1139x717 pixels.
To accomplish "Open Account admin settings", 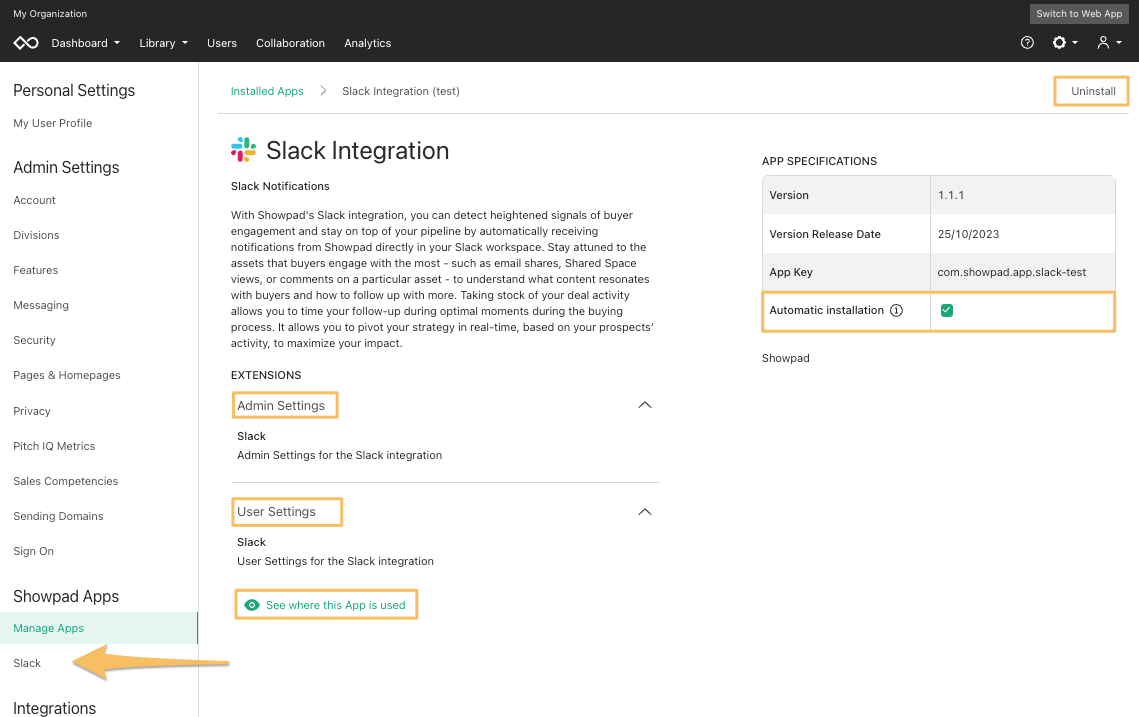I will (x=34, y=200).
